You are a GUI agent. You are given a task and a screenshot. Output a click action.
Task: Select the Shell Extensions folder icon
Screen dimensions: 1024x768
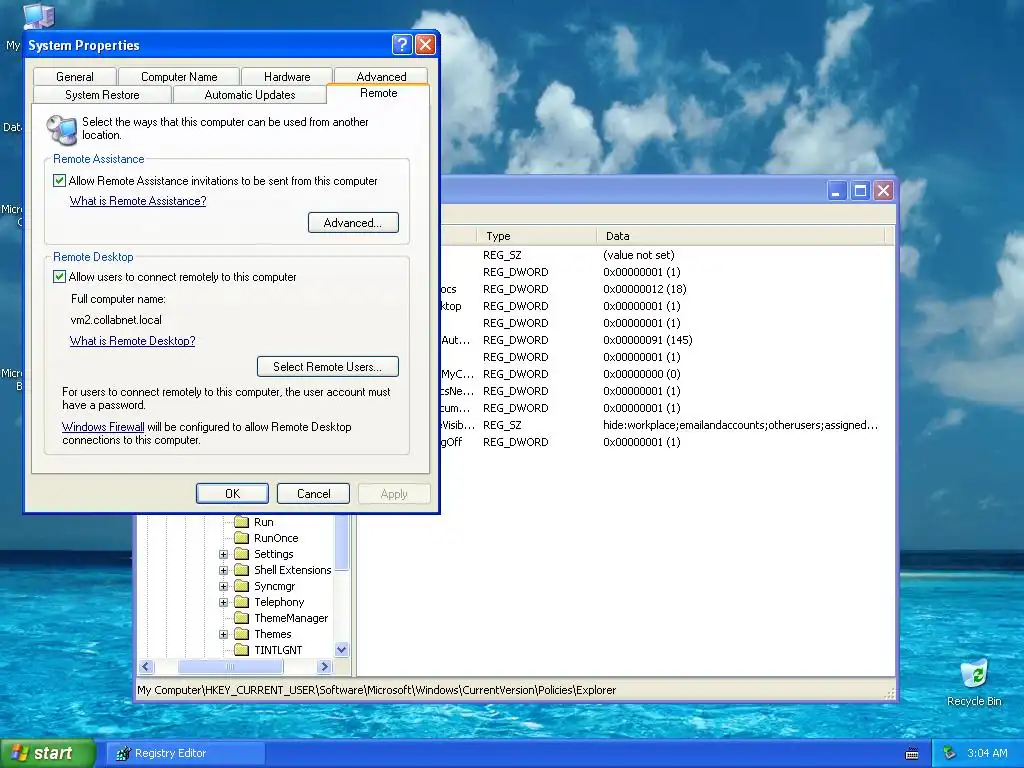pyautogui.click(x=242, y=569)
